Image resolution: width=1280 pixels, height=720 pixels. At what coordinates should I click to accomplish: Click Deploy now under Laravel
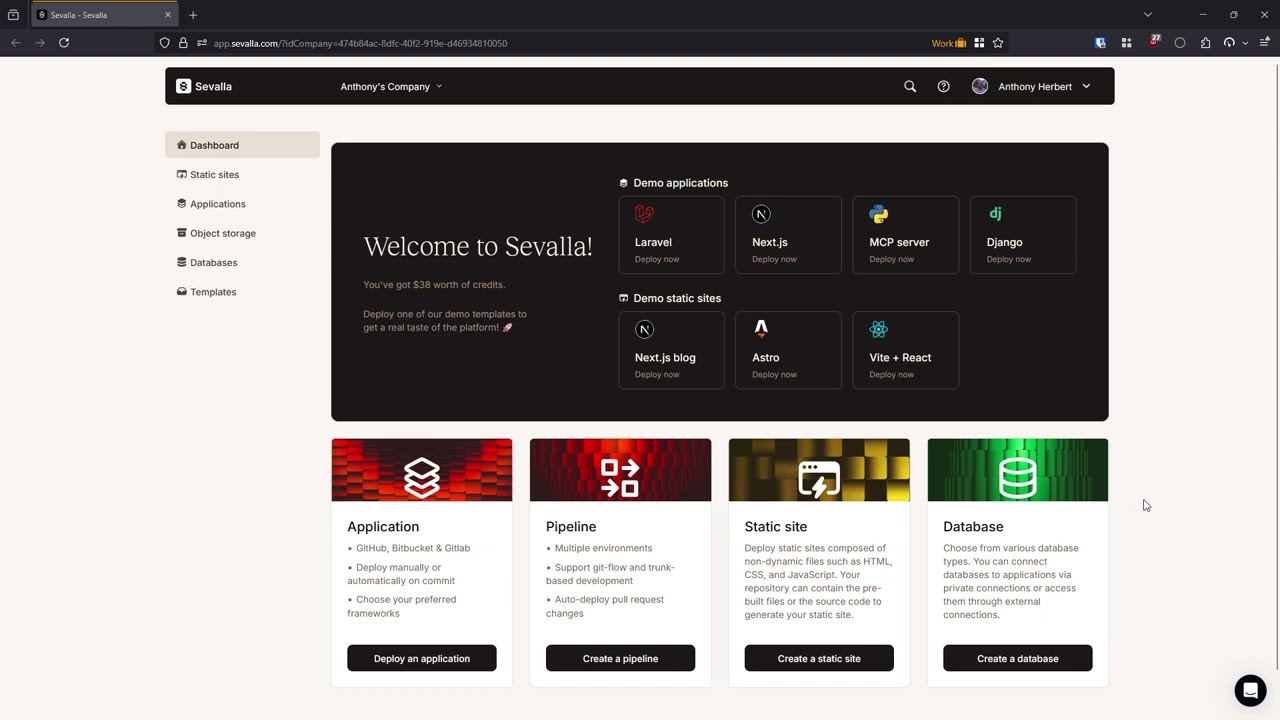[657, 259]
